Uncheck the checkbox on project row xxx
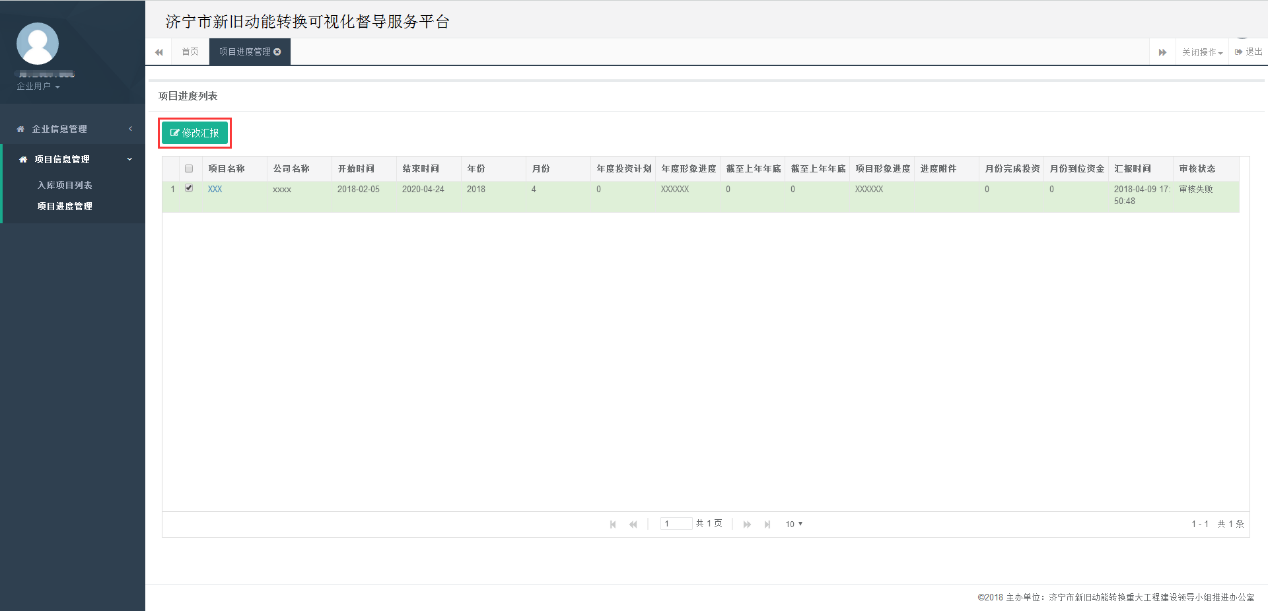 pyautogui.click(x=188, y=188)
